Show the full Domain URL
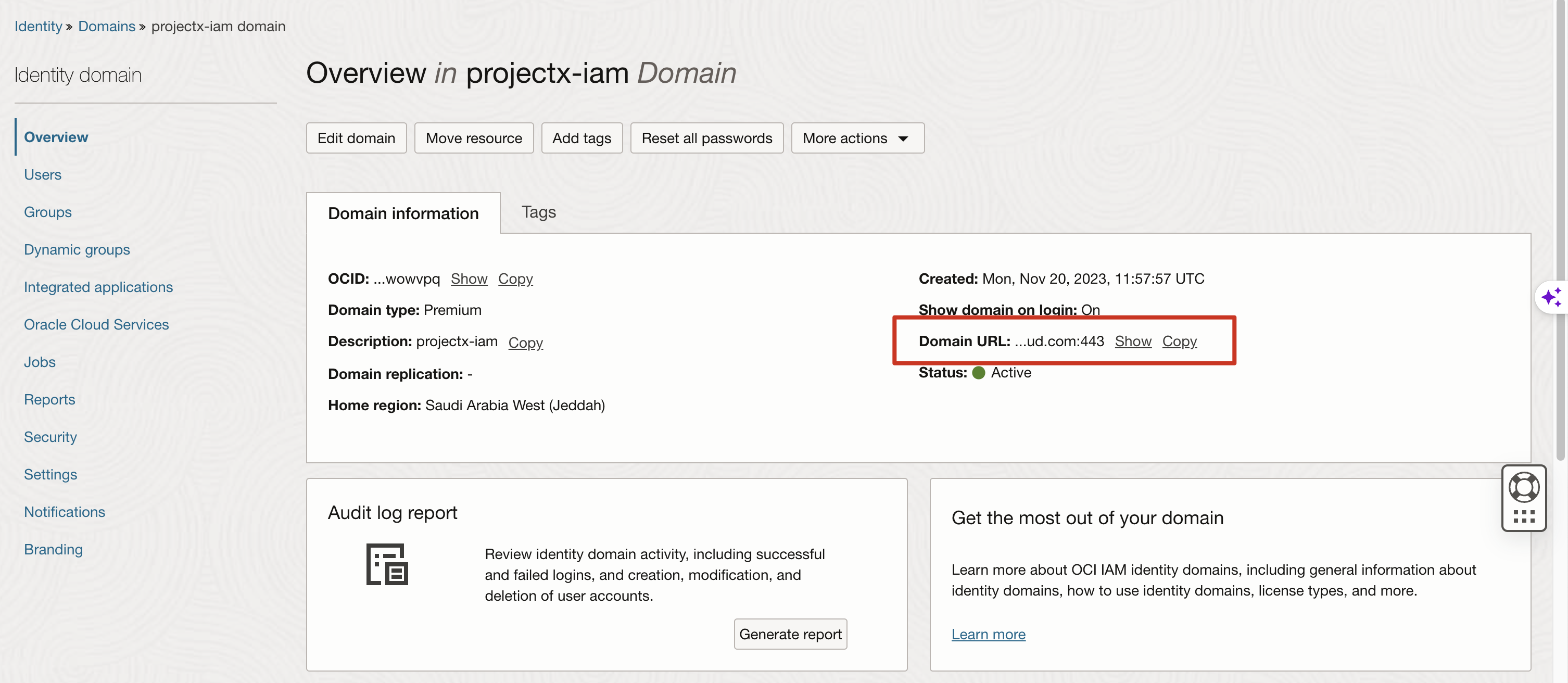The width and height of the screenshot is (1568, 683). click(x=1133, y=342)
